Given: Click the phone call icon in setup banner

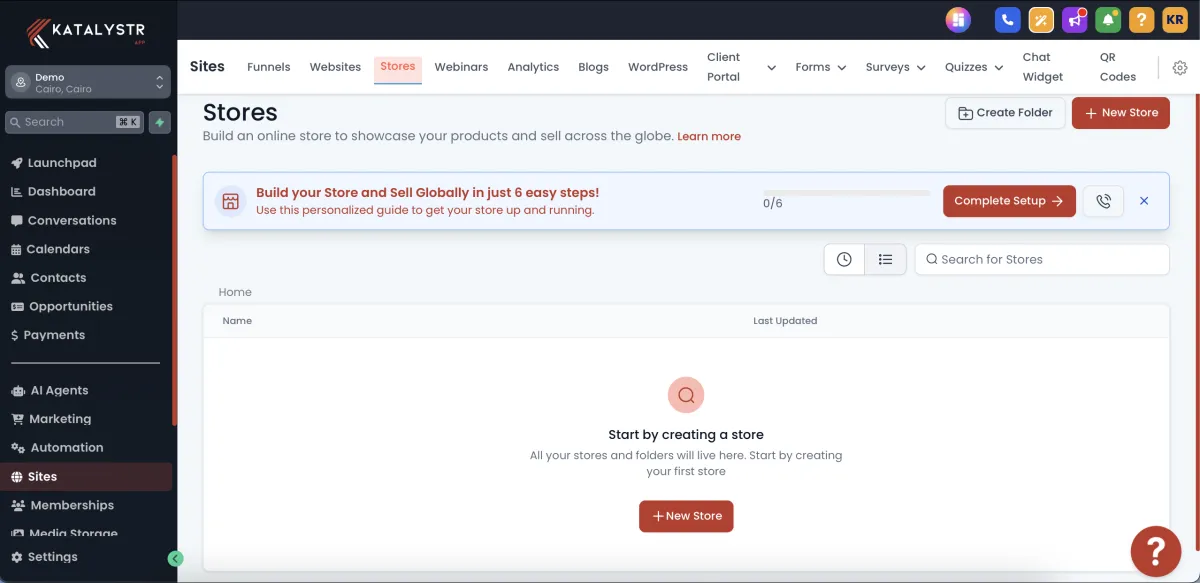Looking at the screenshot, I should [1103, 201].
